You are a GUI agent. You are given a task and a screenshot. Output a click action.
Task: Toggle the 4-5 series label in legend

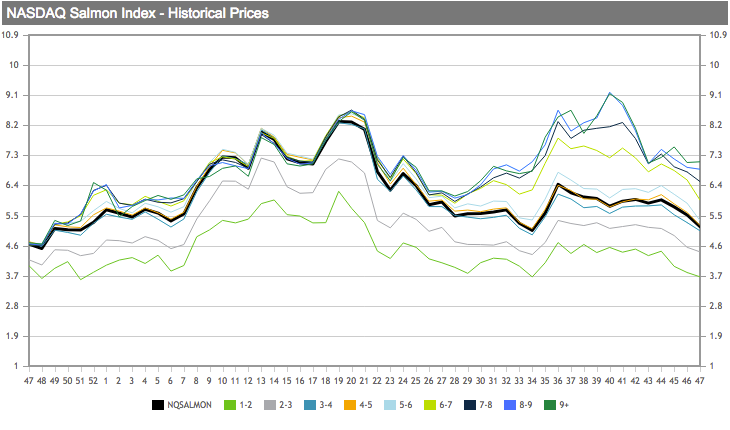(366, 405)
